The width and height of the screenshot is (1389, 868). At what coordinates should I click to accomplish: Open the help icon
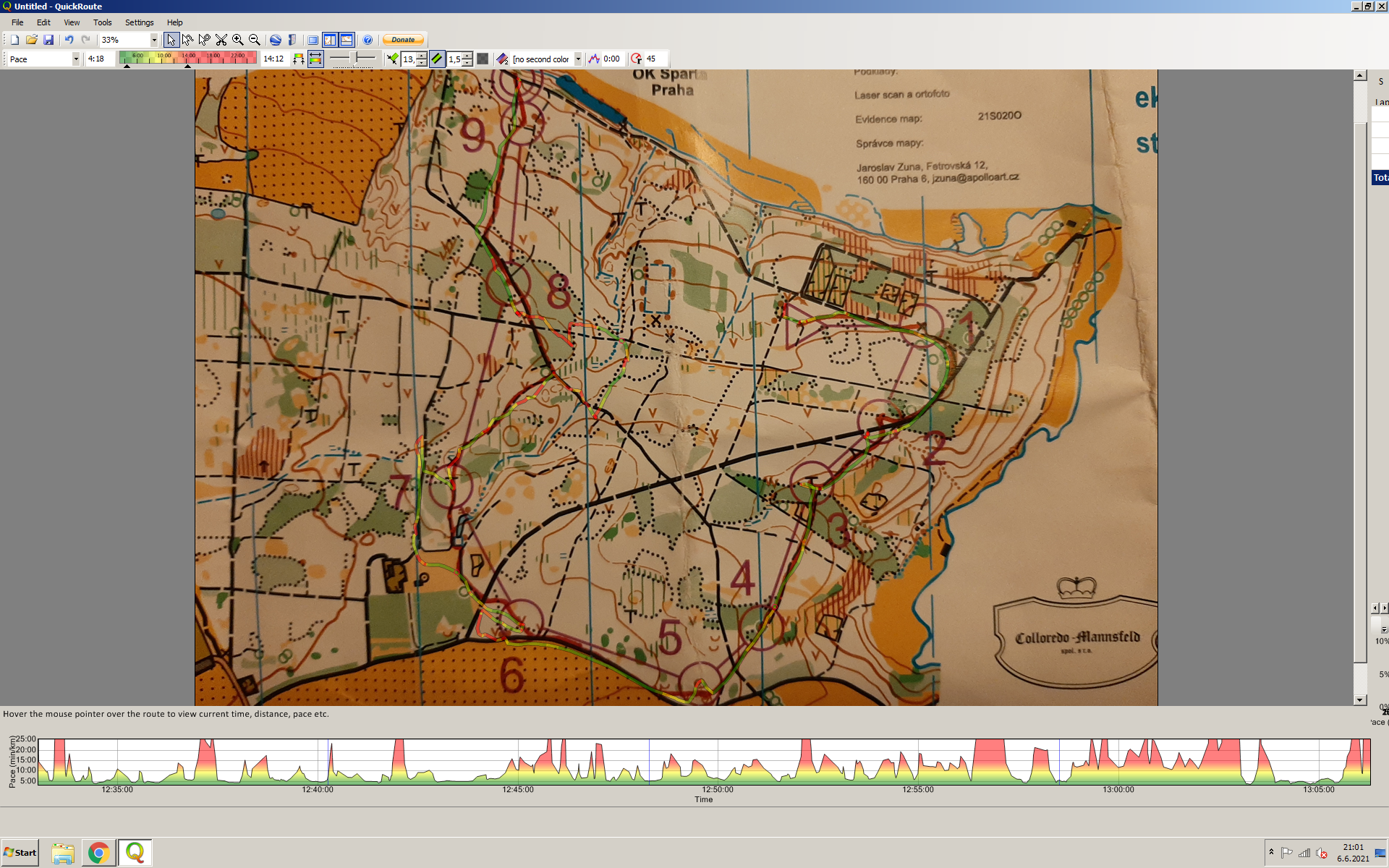point(368,40)
